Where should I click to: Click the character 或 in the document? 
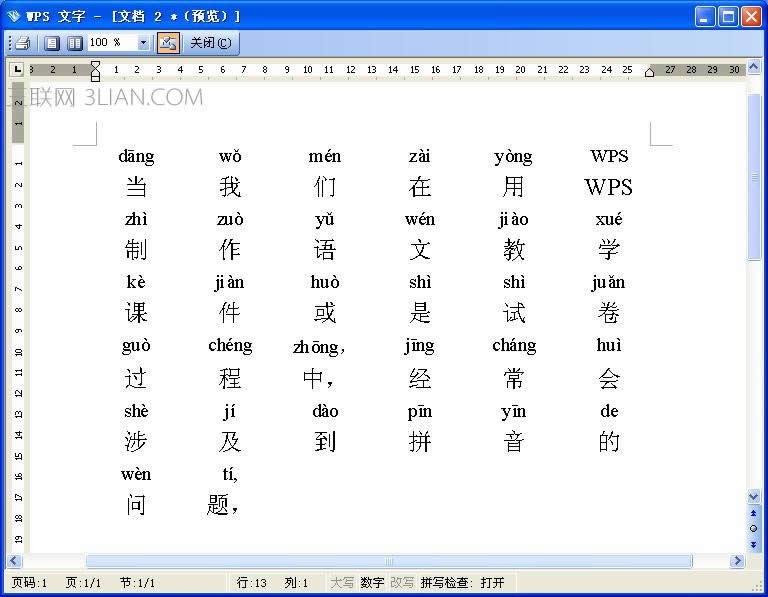pyautogui.click(x=325, y=312)
